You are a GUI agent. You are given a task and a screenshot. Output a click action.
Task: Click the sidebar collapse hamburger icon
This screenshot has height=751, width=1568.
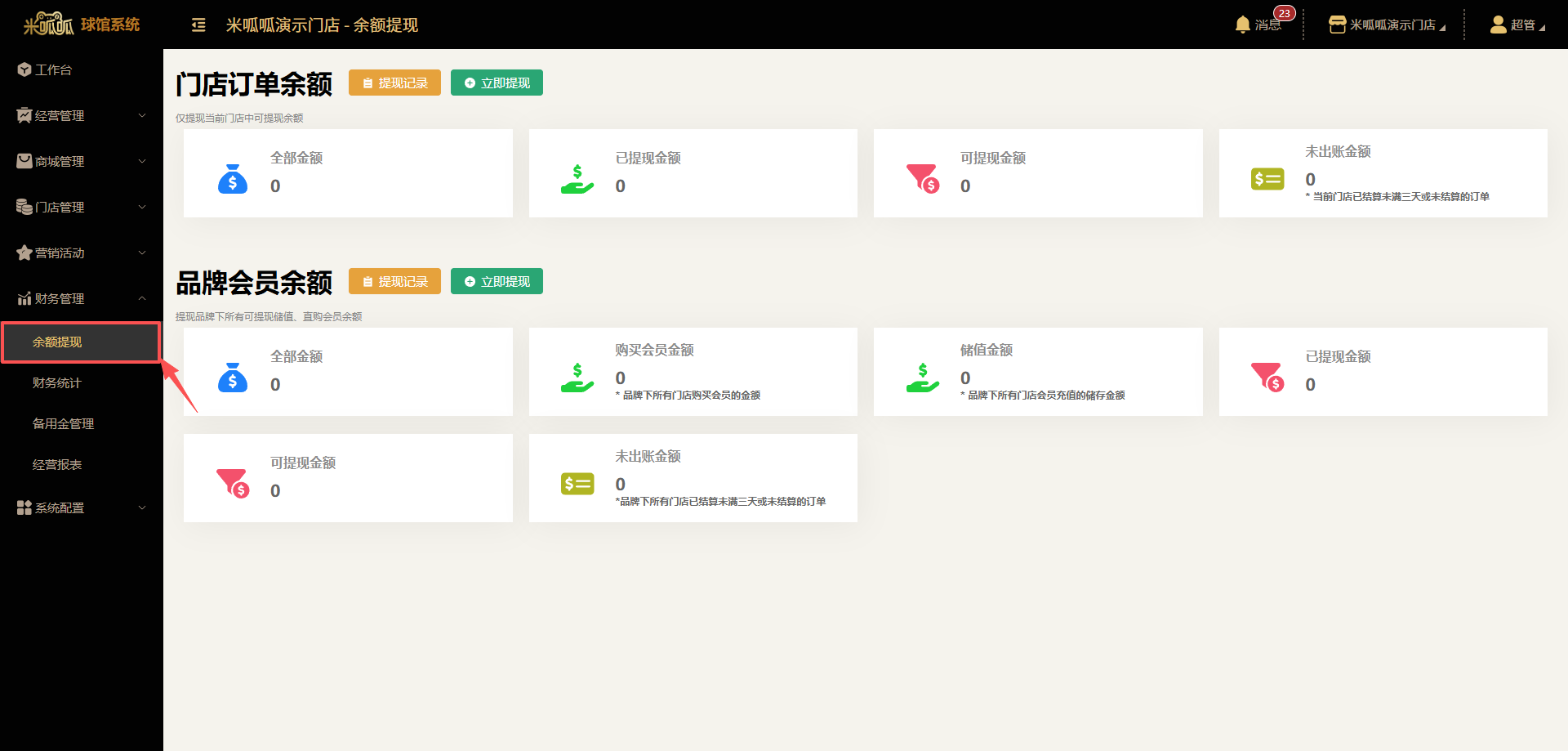(198, 25)
